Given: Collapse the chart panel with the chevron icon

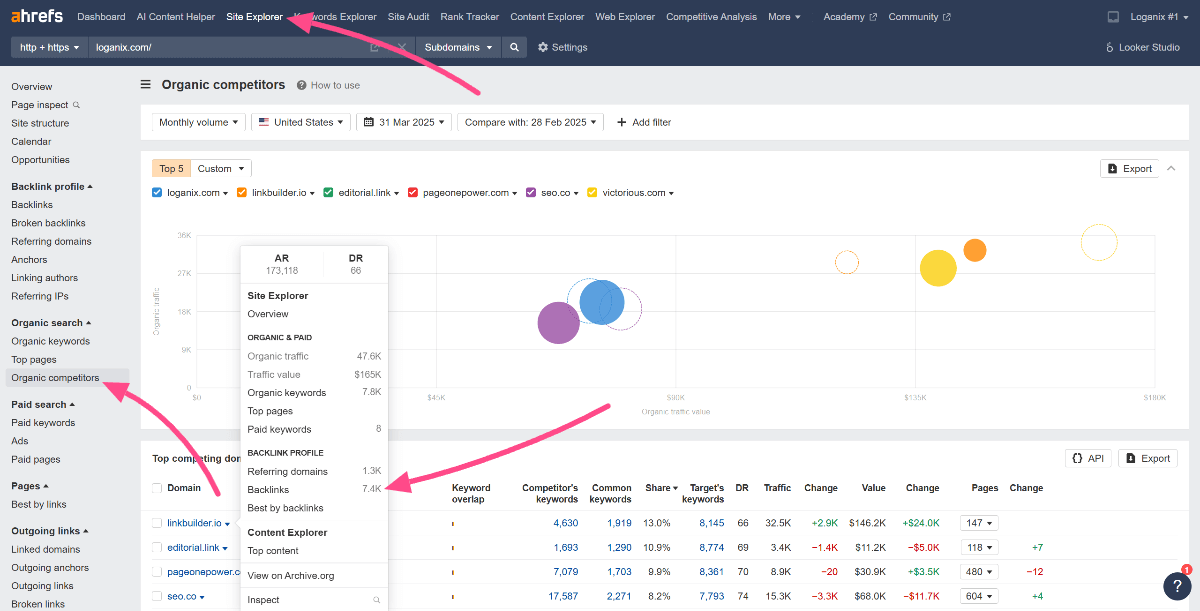Looking at the screenshot, I should point(1171,168).
